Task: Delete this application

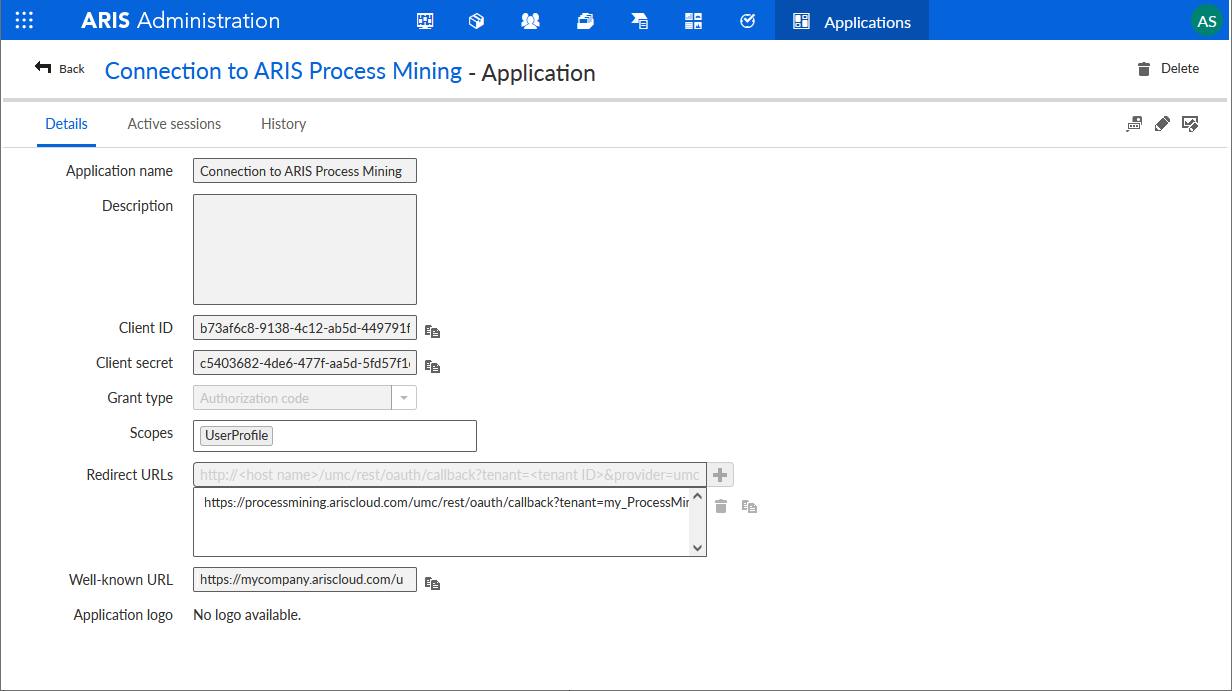Action: click(1168, 69)
